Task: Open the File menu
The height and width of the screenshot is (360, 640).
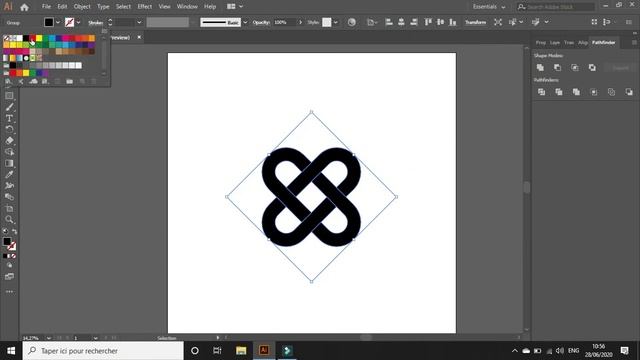Action: click(x=46, y=7)
